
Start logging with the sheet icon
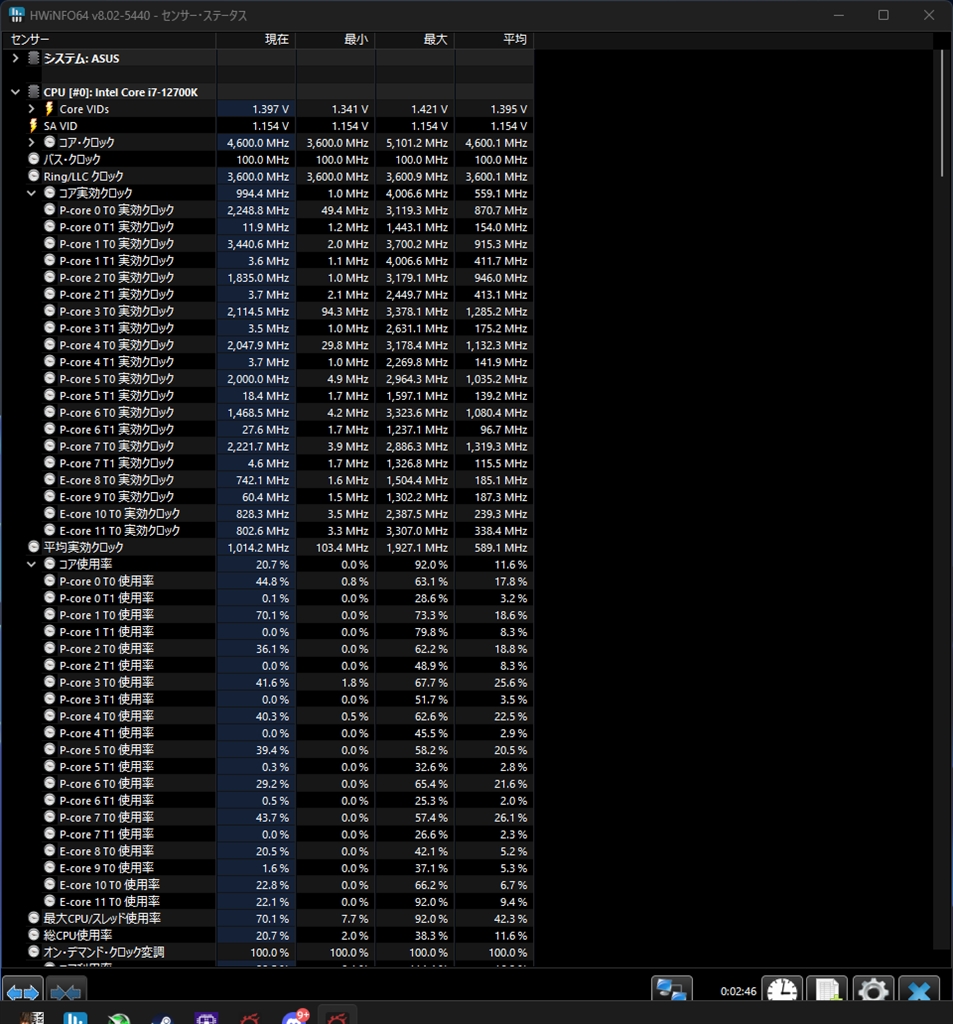coord(827,990)
